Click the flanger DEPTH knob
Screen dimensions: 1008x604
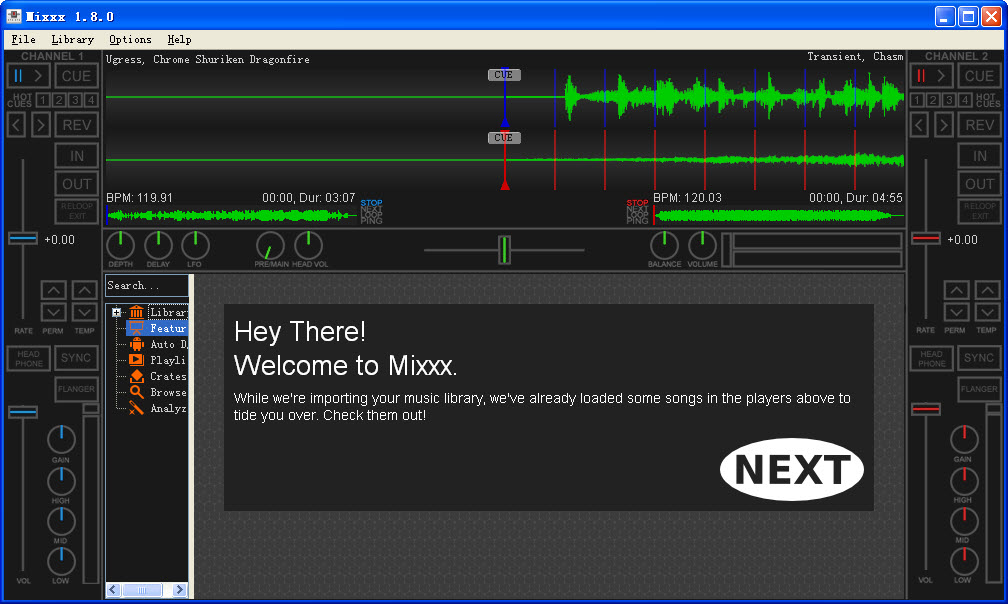click(120, 245)
